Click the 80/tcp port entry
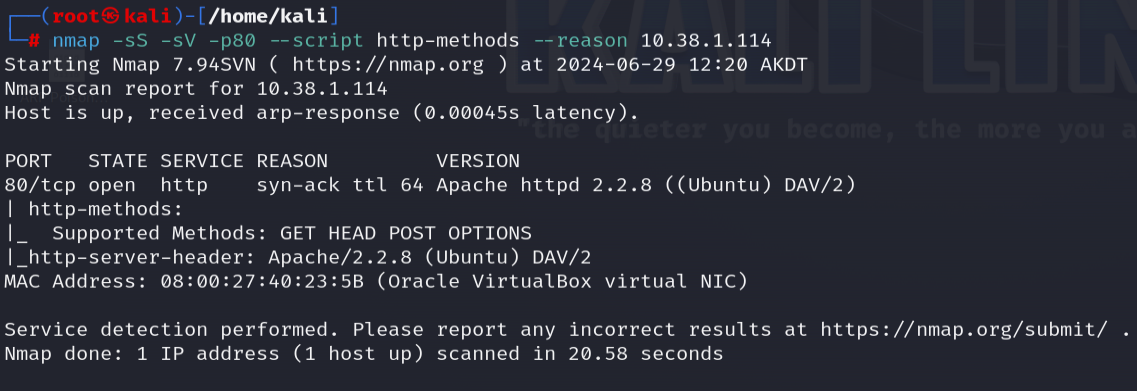The image size is (1137, 391). point(41,185)
